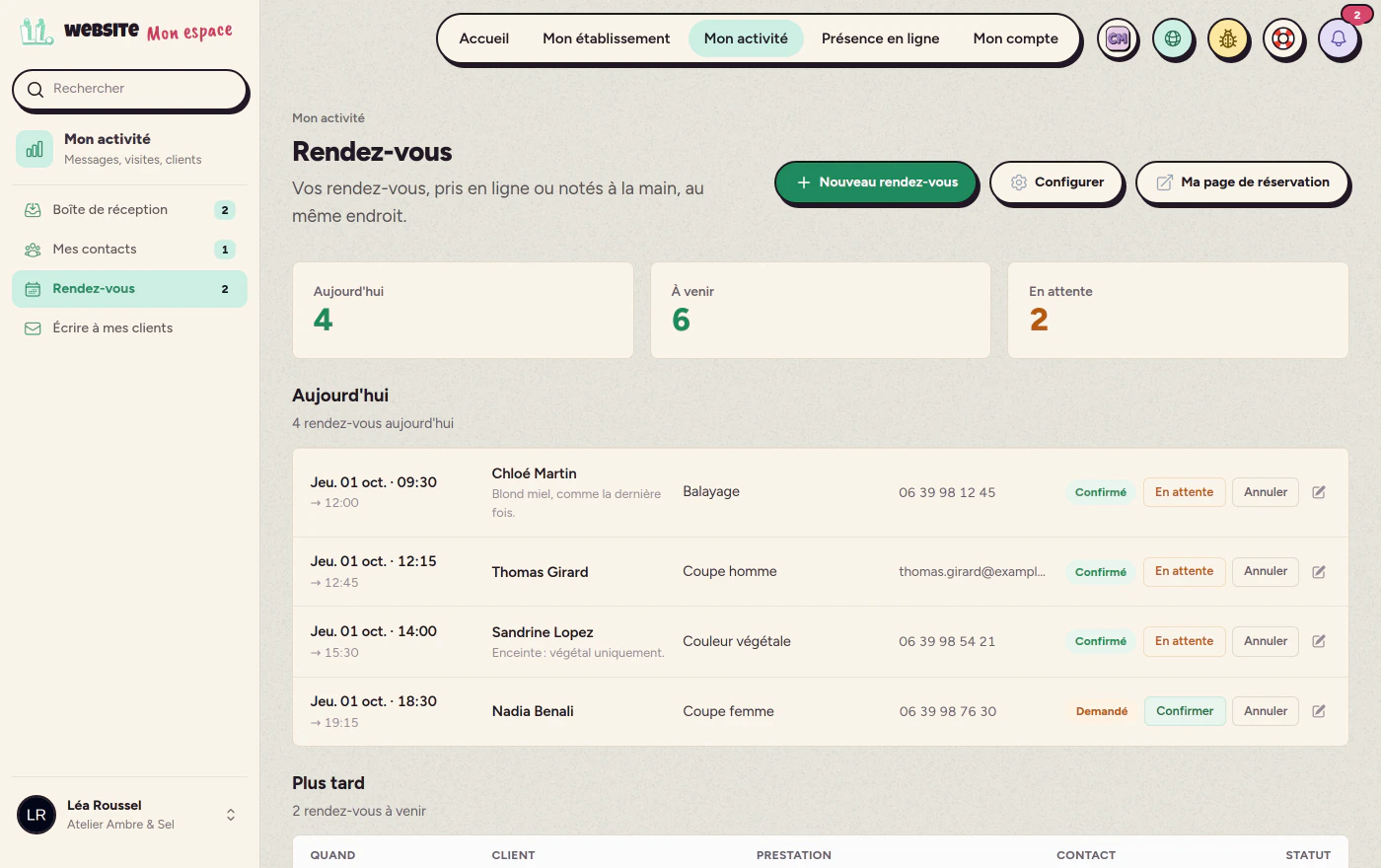Viewport: 1381px width, 868px height.
Task: Switch to the Présence en ligne tab
Action: [881, 38]
